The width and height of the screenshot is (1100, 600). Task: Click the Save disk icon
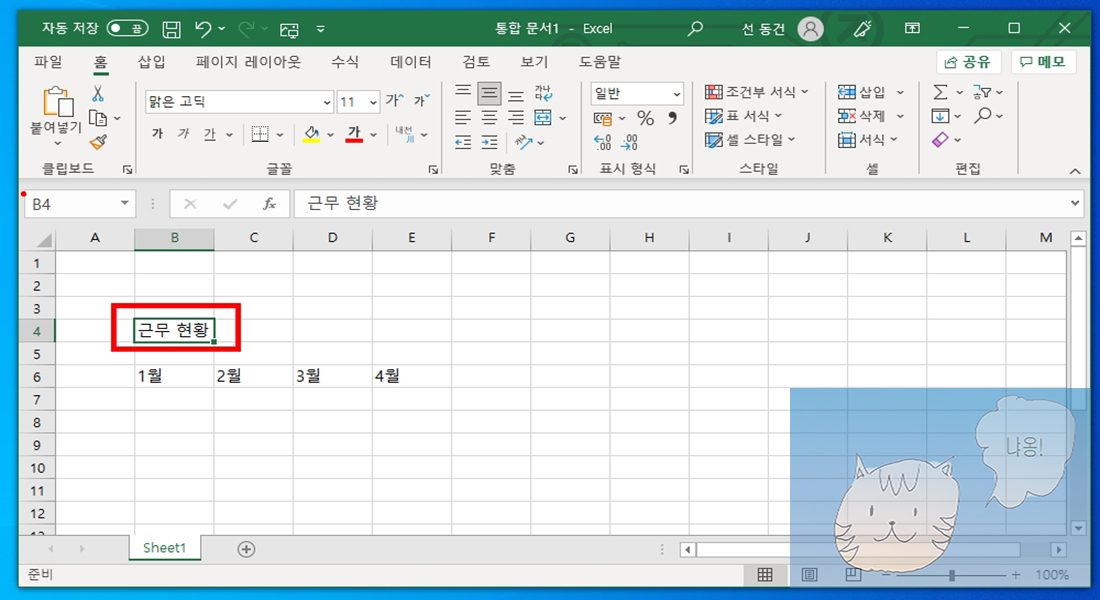point(171,29)
